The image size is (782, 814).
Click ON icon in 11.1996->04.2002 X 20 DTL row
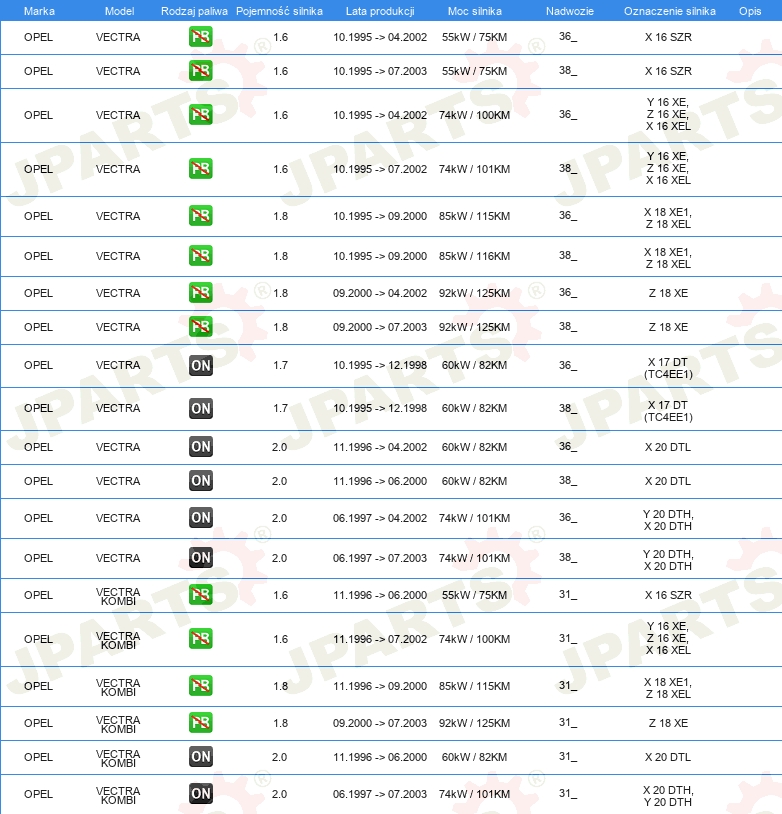coord(200,446)
